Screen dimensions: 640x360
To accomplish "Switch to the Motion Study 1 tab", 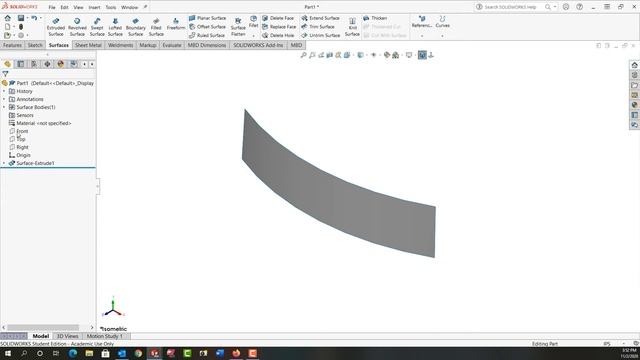I will coord(104,336).
